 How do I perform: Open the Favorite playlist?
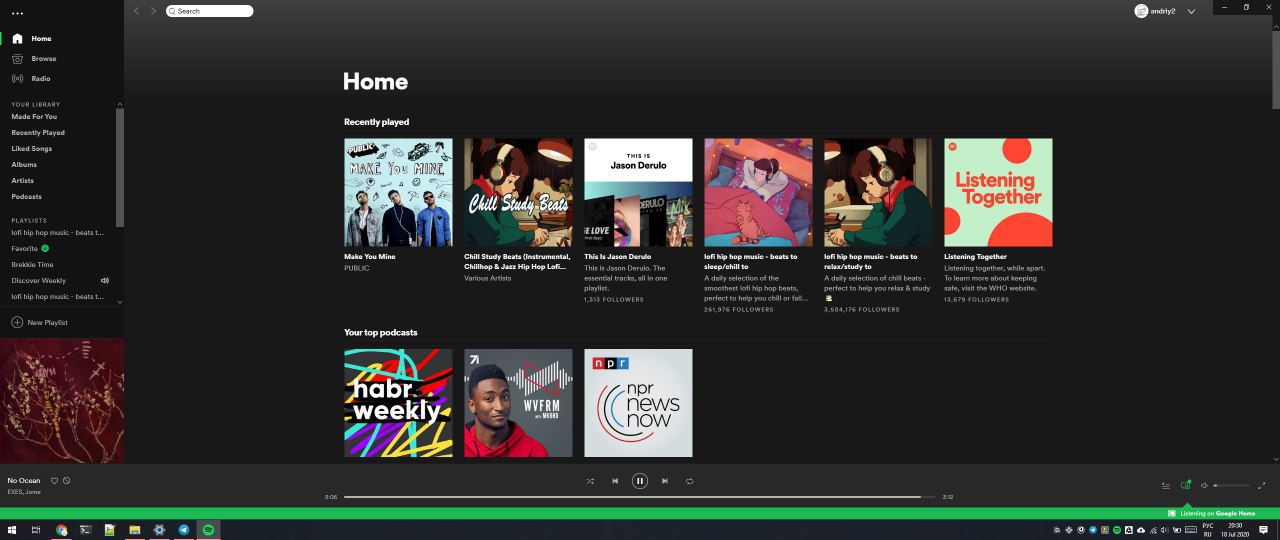[x=25, y=249]
